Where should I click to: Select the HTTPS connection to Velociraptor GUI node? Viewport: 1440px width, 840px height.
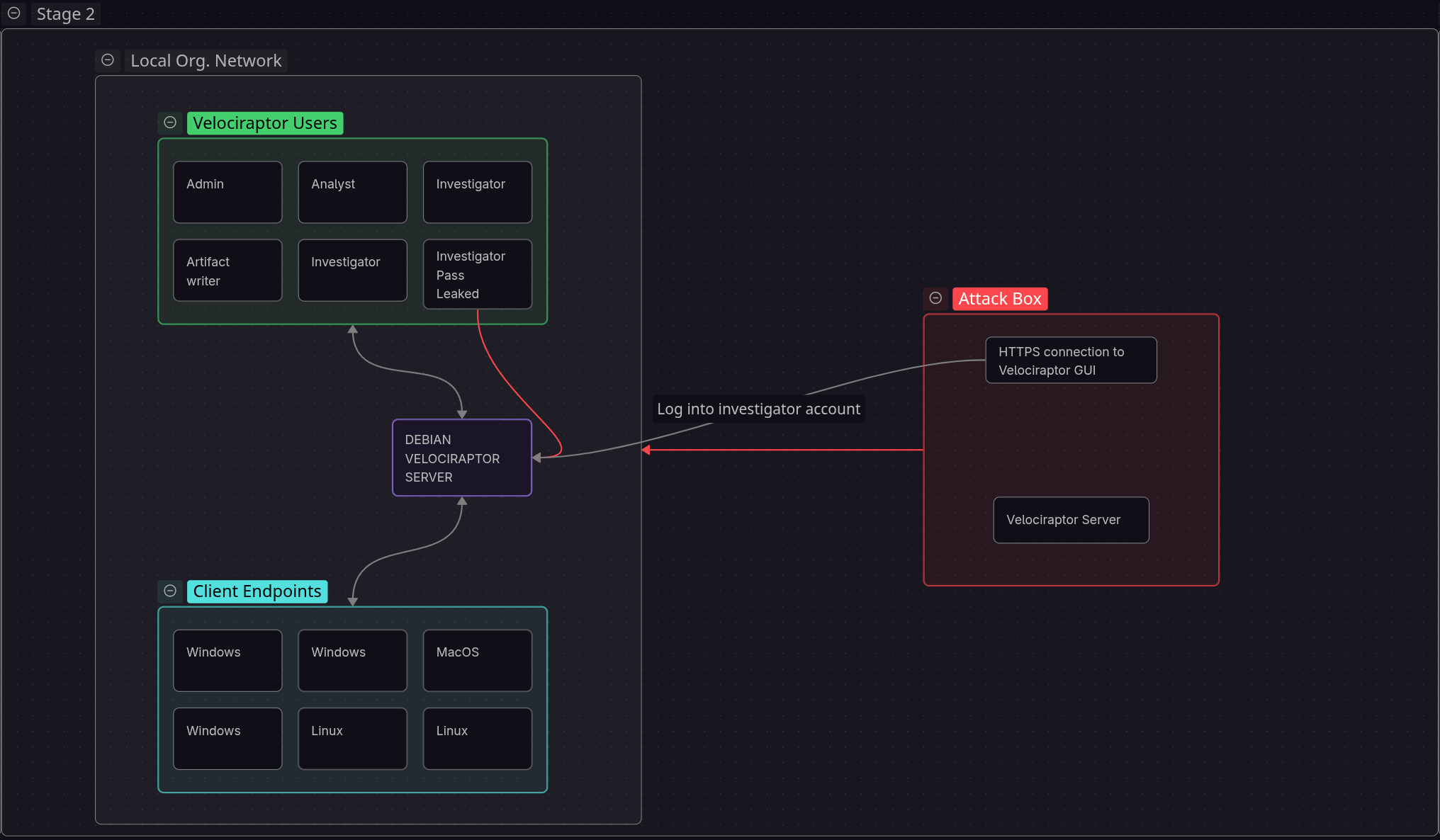coord(1071,361)
